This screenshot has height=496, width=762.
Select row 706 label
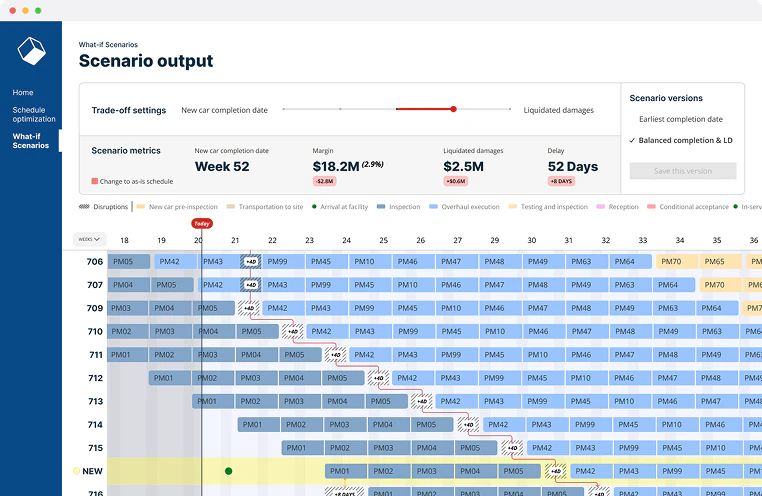[95, 261]
